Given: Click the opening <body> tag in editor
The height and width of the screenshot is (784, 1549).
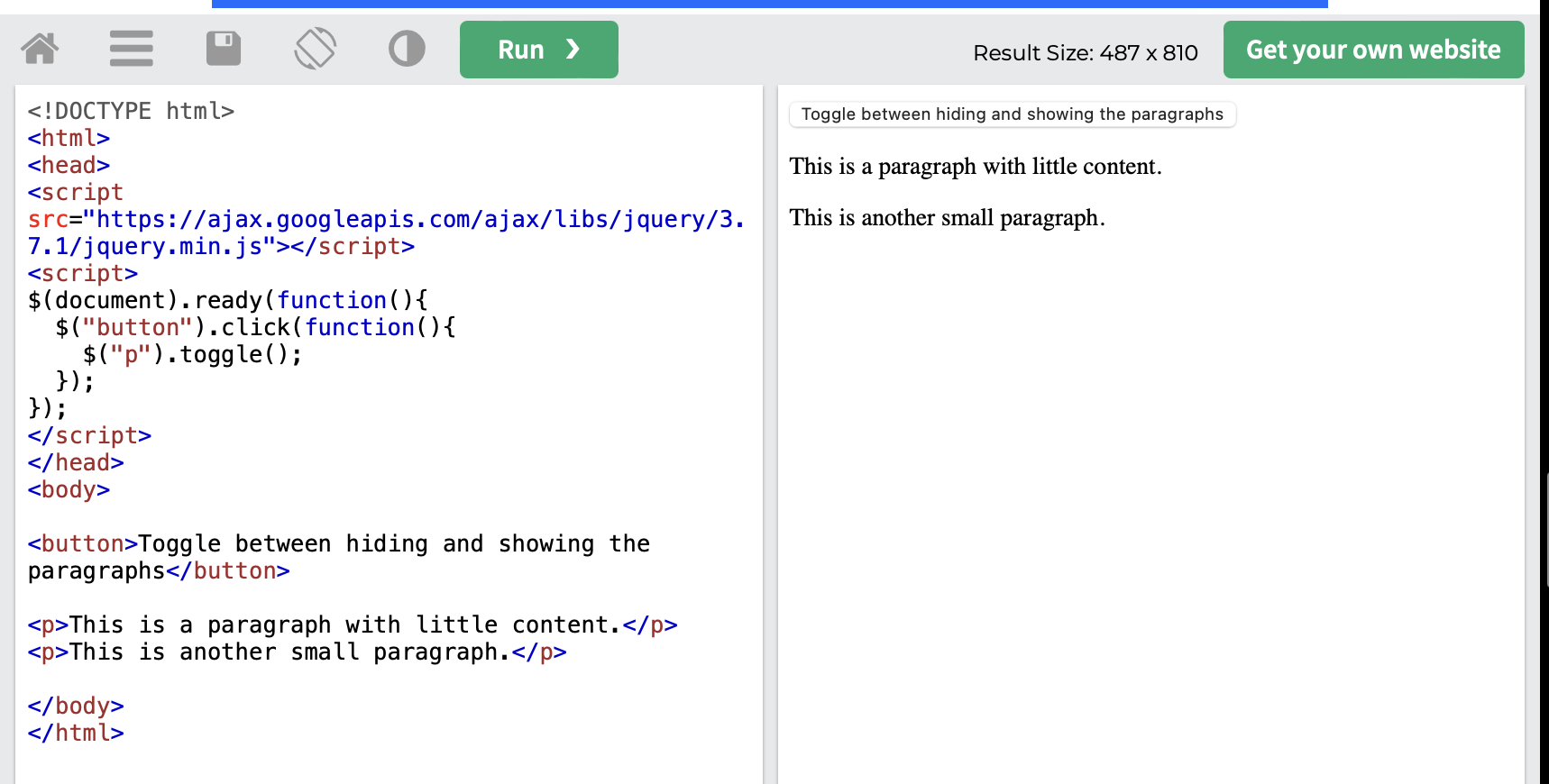Looking at the screenshot, I should click(69, 489).
